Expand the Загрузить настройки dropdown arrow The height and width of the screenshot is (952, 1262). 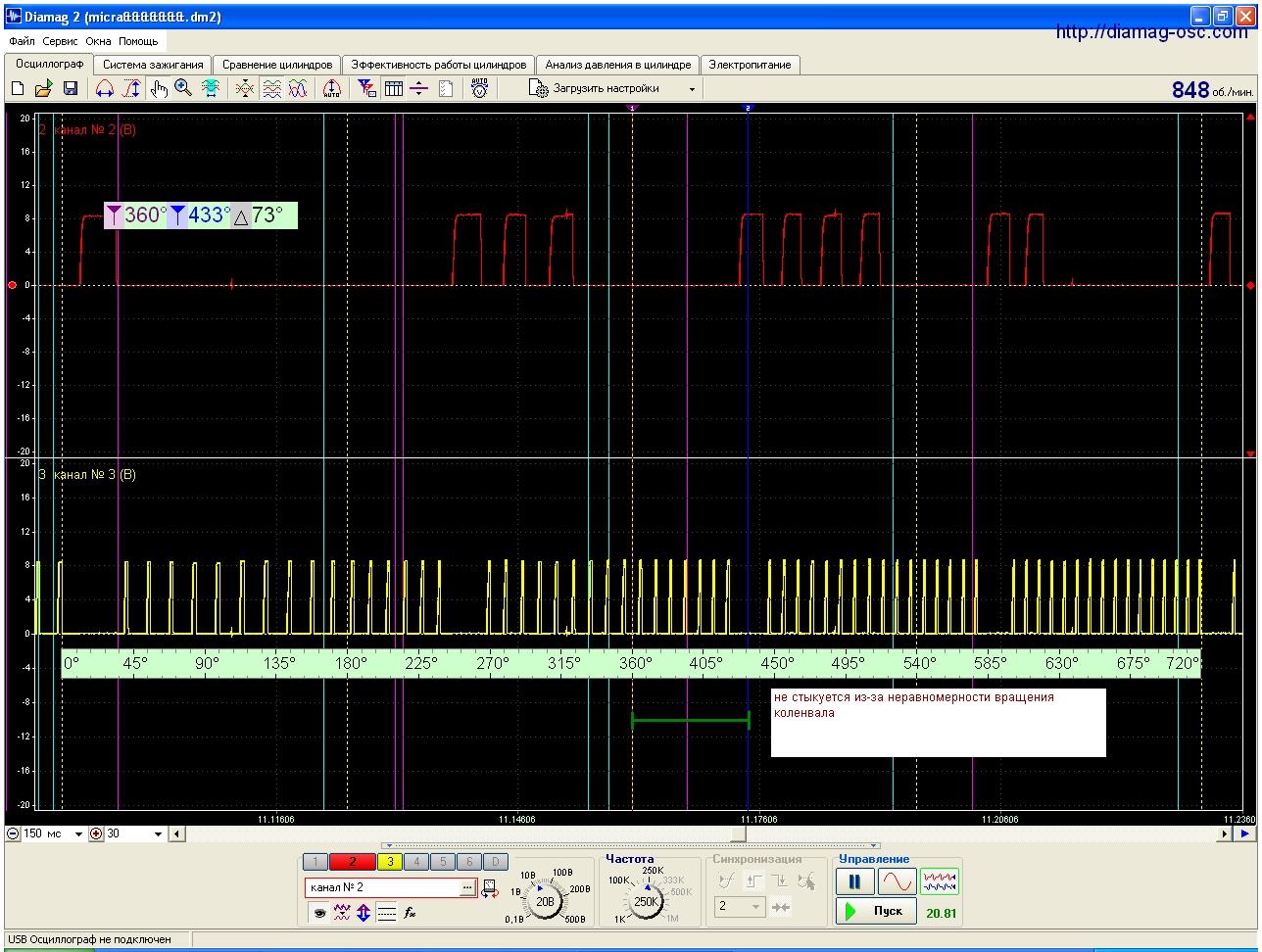(692, 89)
